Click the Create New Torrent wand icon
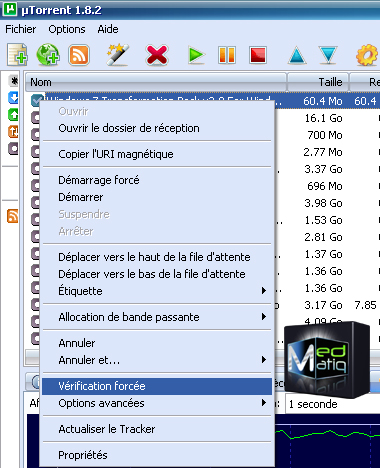The width and height of the screenshot is (380, 468). (117, 55)
